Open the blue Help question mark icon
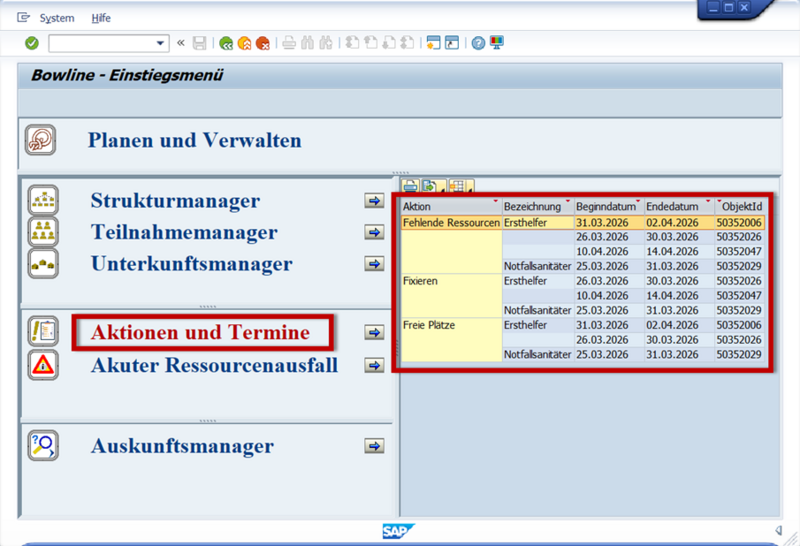The height and width of the screenshot is (546, 800). 478,43
